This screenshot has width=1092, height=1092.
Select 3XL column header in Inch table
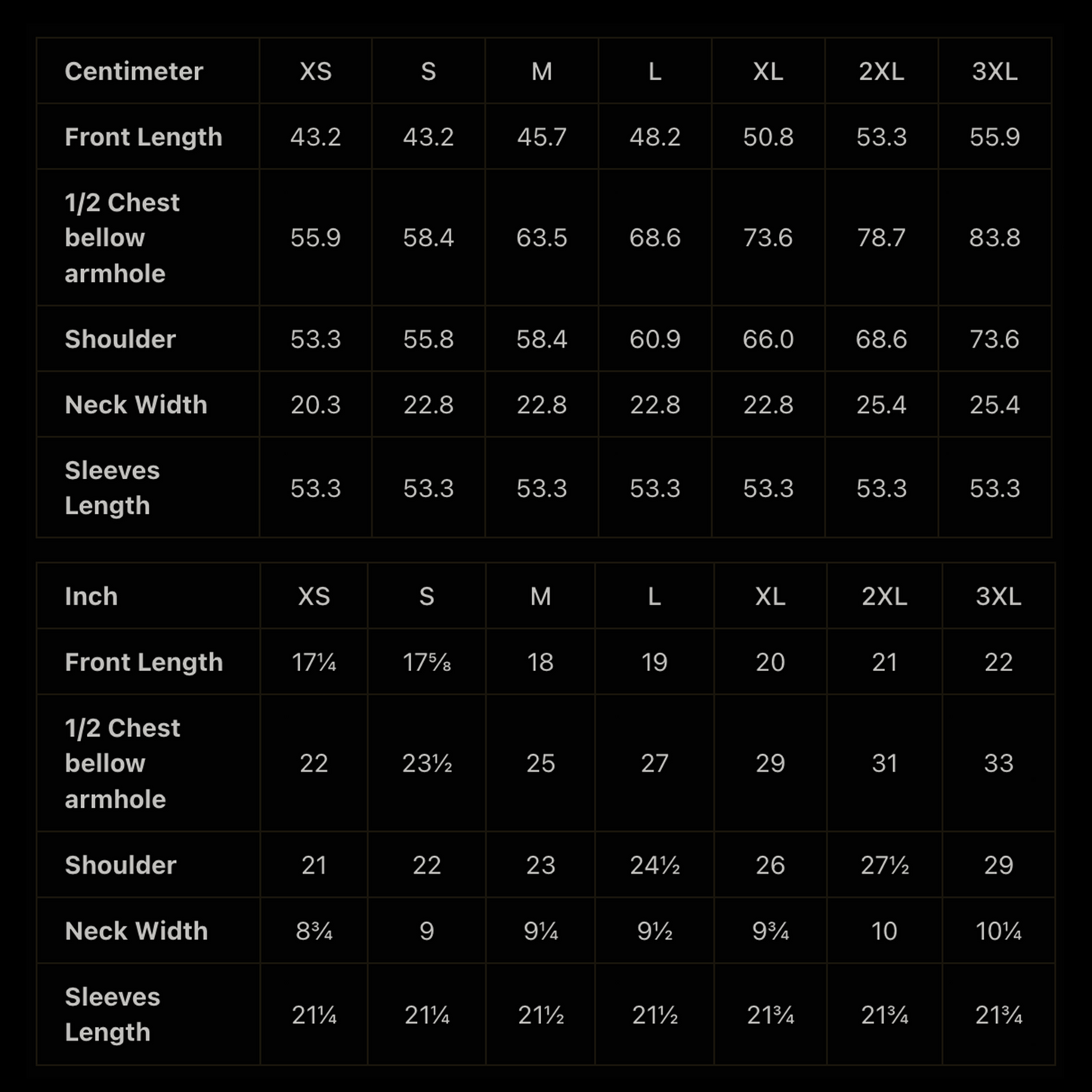pos(998,596)
